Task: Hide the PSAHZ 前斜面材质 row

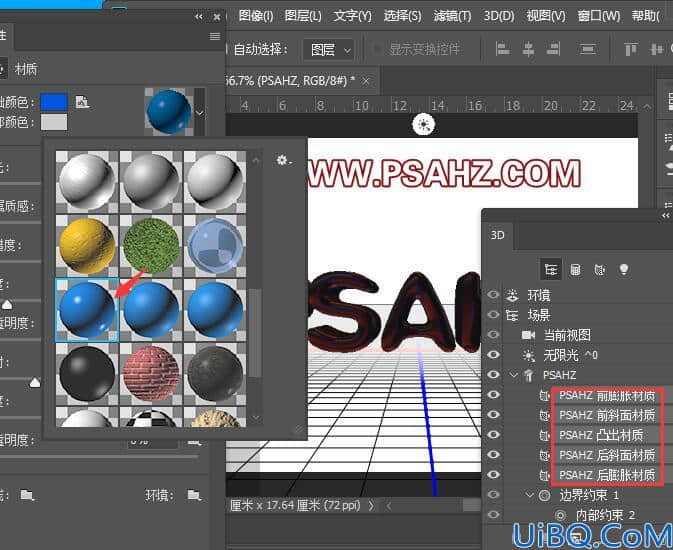Action: pos(494,415)
